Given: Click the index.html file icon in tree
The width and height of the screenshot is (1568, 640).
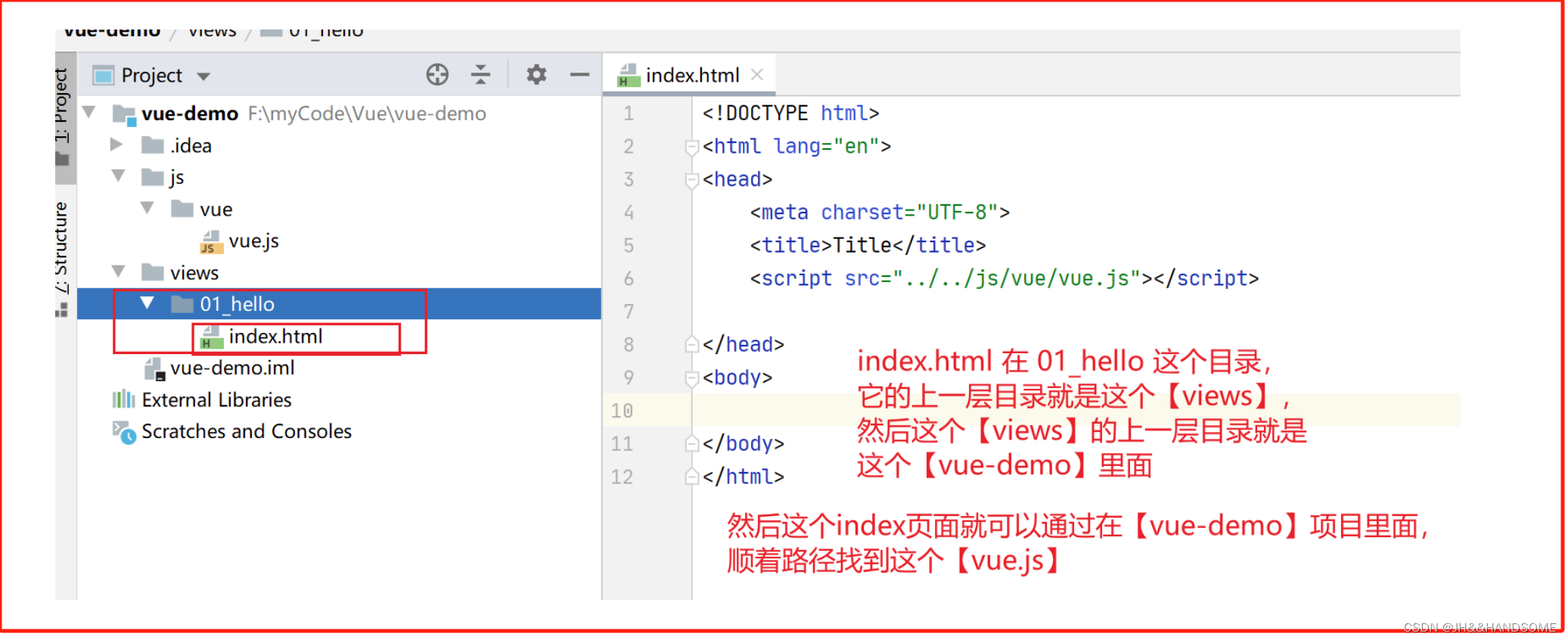Looking at the screenshot, I should (x=211, y=337).
